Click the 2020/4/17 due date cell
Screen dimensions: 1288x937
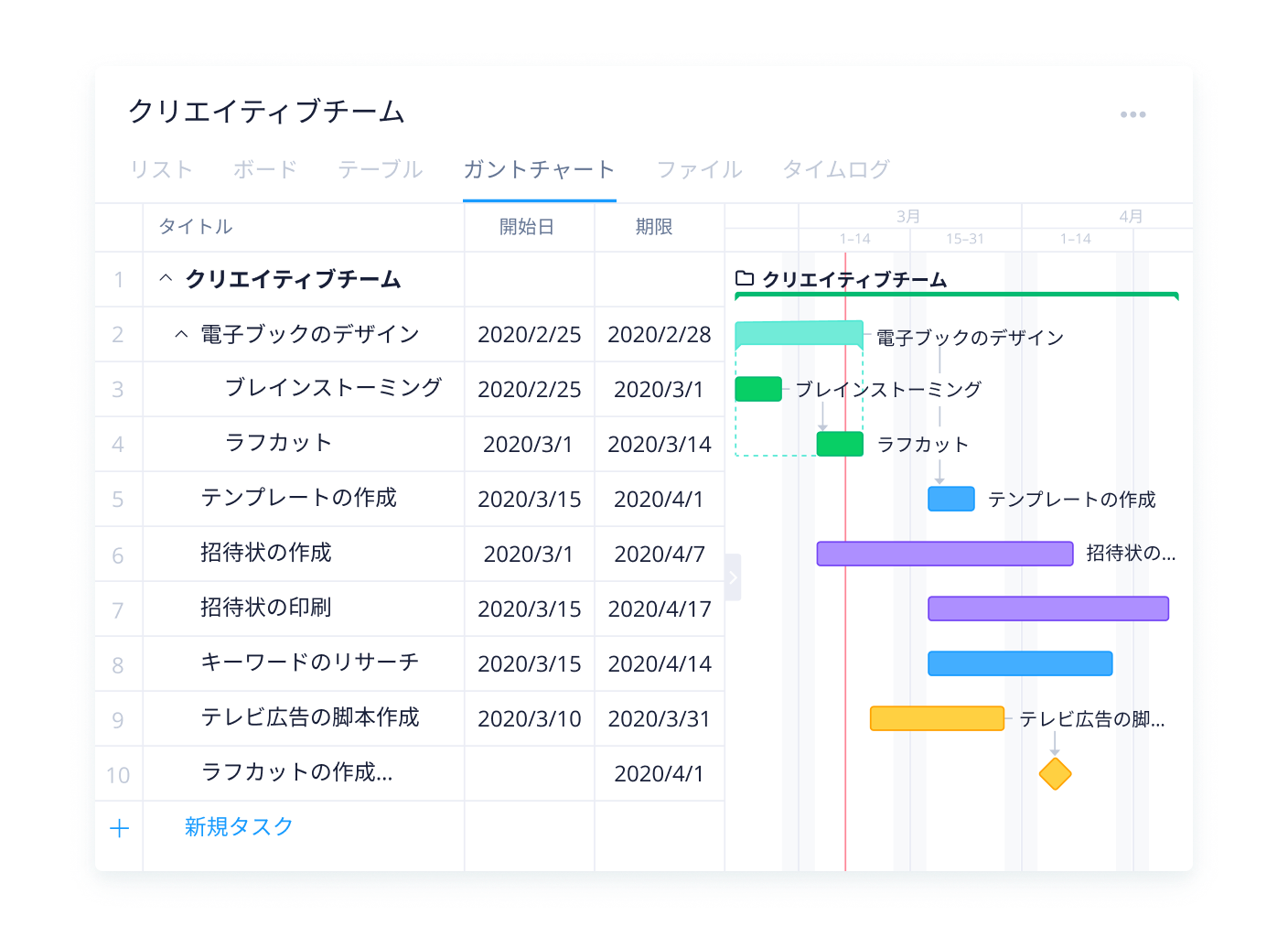pos(660,609)
